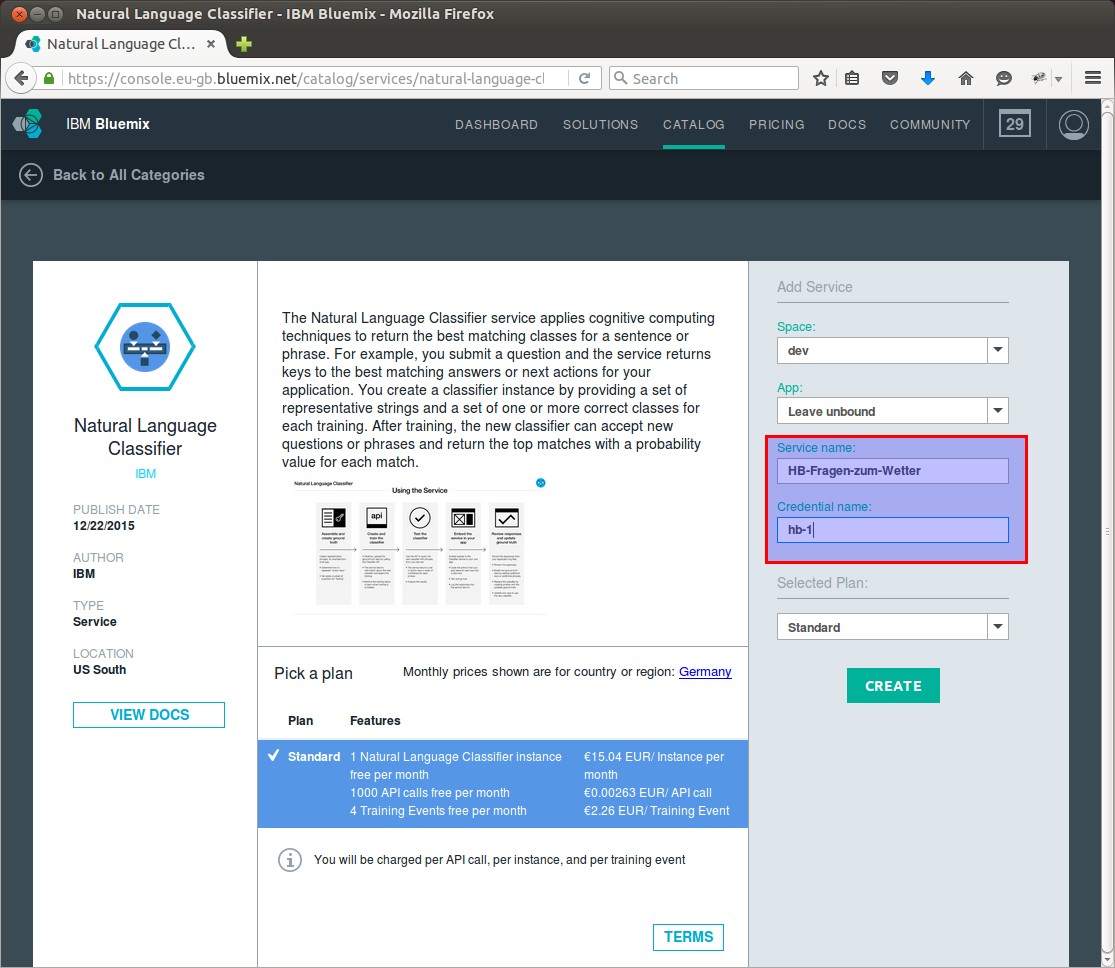Click the Firefox Search box
Image resolution: width=1115 pixels, height=968 pixels.
(704, 78)
